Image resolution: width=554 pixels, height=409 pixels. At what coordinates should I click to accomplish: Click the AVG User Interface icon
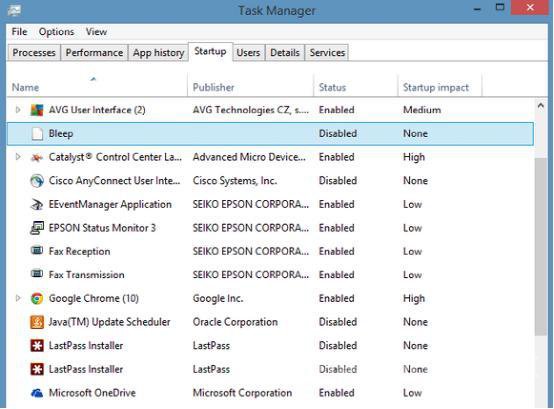(x=37, y=110)
